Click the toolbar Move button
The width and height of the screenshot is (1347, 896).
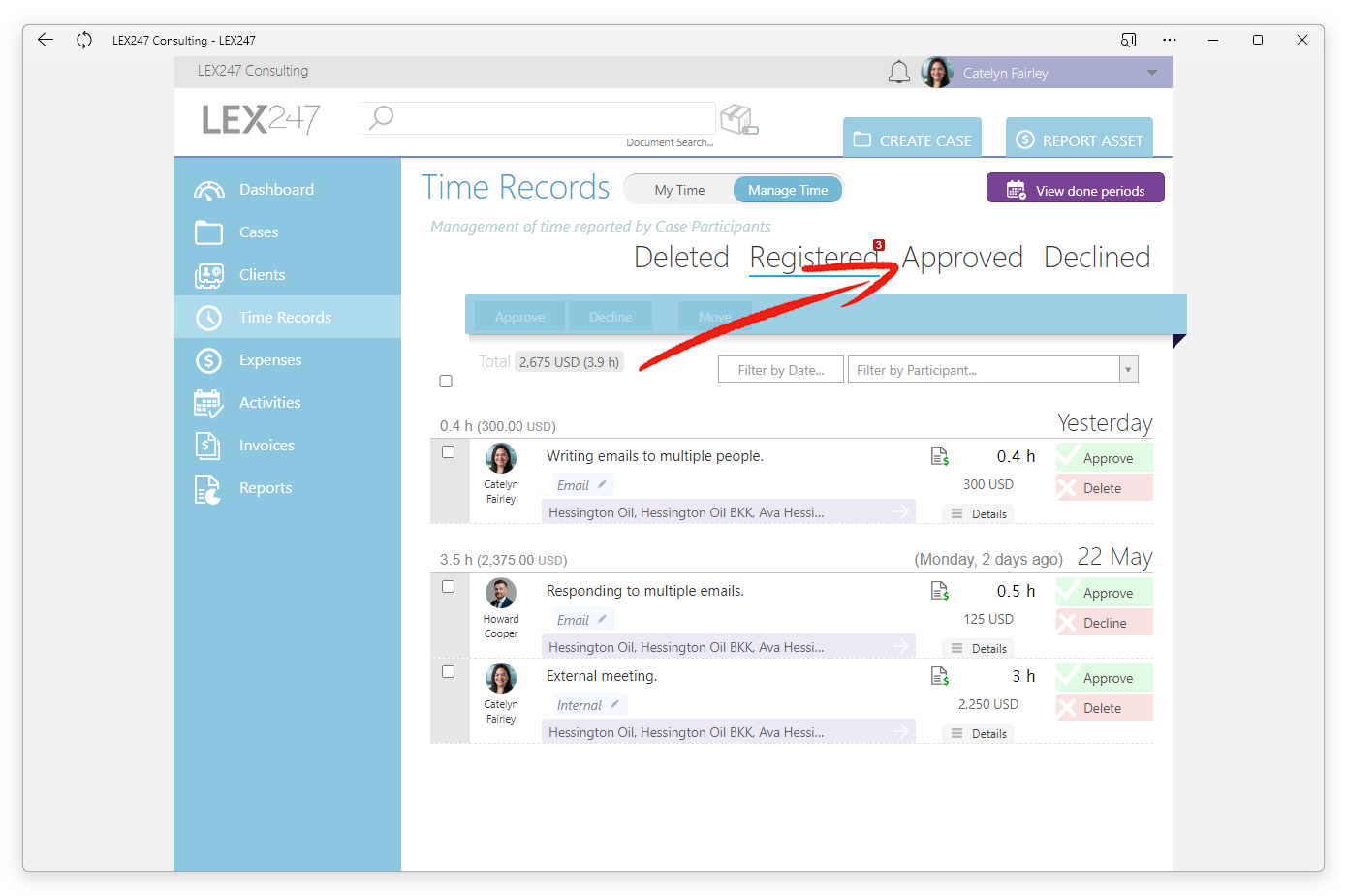point(714,317)
